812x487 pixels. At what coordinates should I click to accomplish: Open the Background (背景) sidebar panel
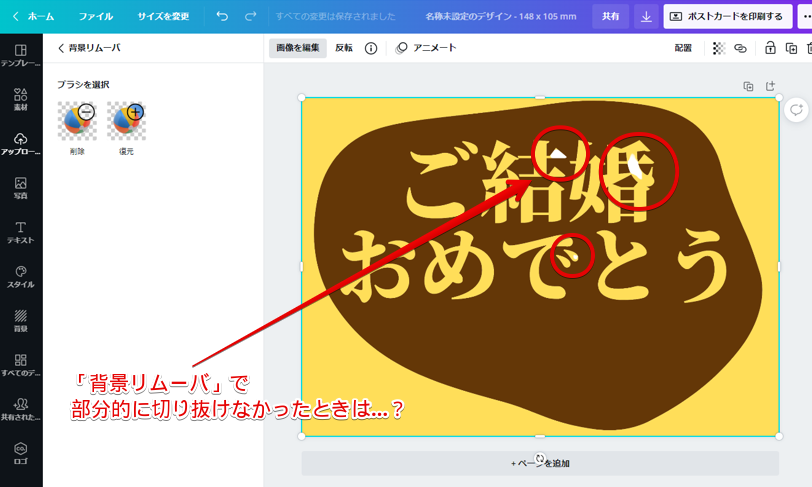(x=21, y=321)
